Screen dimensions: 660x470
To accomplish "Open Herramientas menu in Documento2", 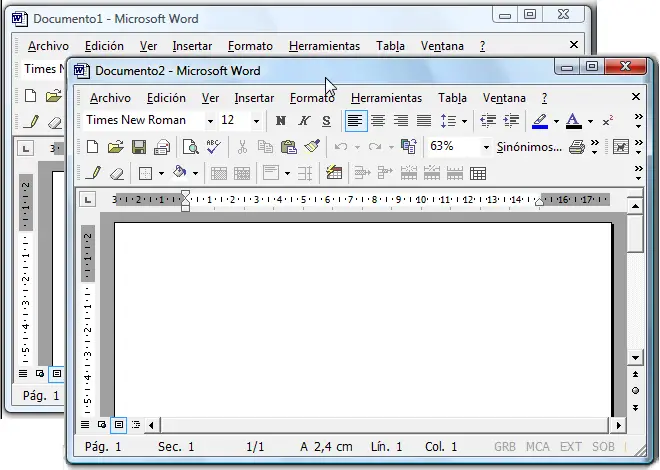I will click(386, 98).
